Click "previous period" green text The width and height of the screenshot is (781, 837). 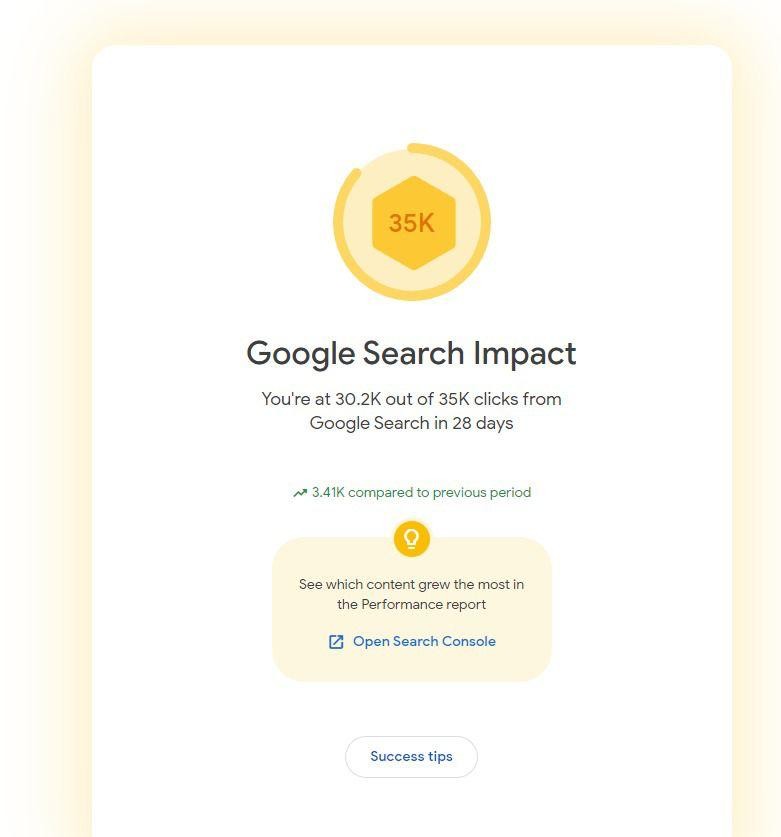click(x=482, y=492)
